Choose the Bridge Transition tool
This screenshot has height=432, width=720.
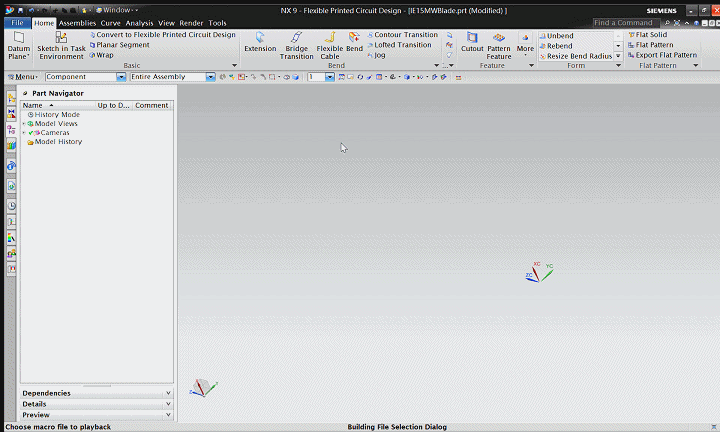coord(297,45)
